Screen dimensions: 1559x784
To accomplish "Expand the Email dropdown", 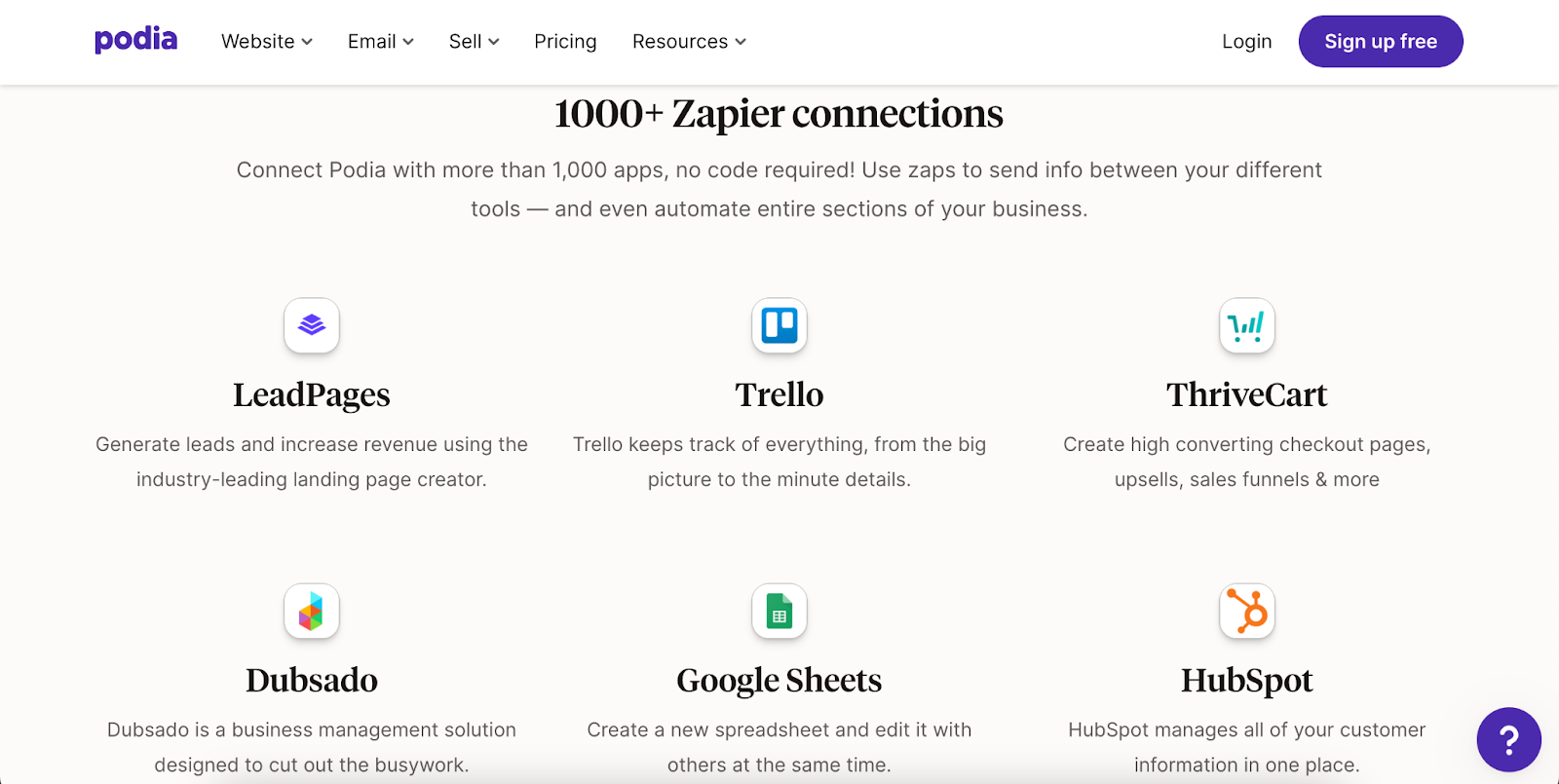I will coord(379,41).
